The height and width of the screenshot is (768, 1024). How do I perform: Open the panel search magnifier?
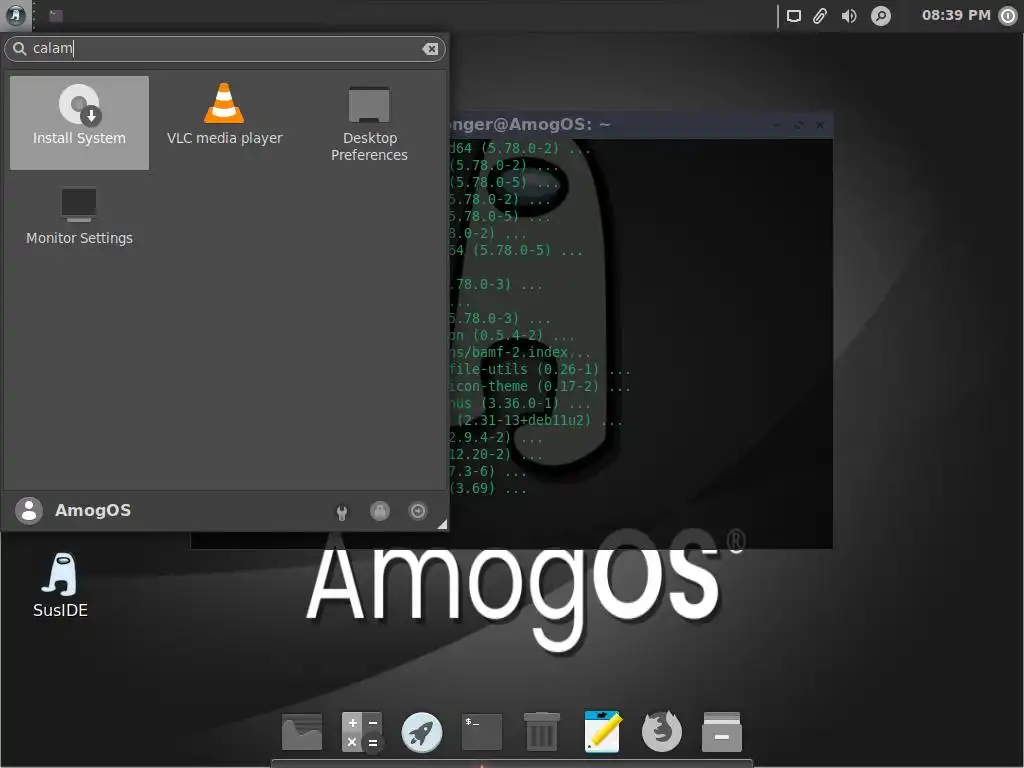881,16
